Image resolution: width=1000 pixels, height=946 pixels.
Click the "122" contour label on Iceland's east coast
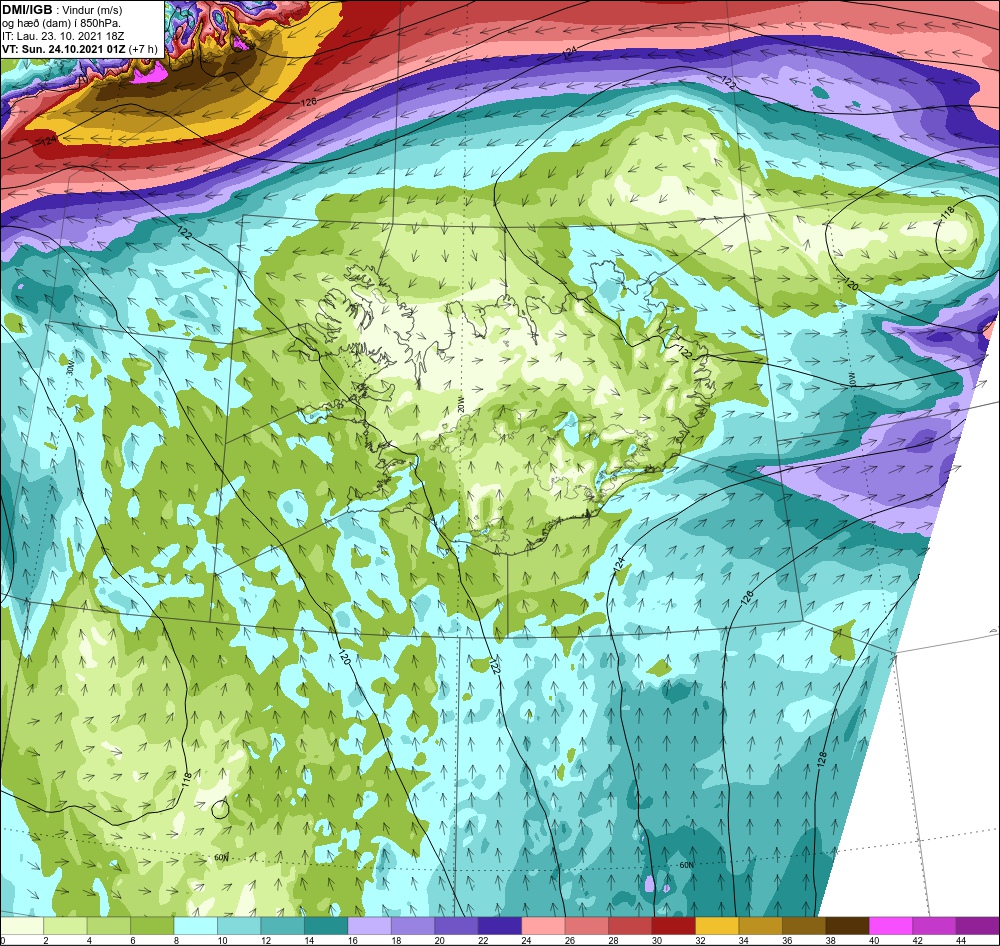click(x=685, y=352)
